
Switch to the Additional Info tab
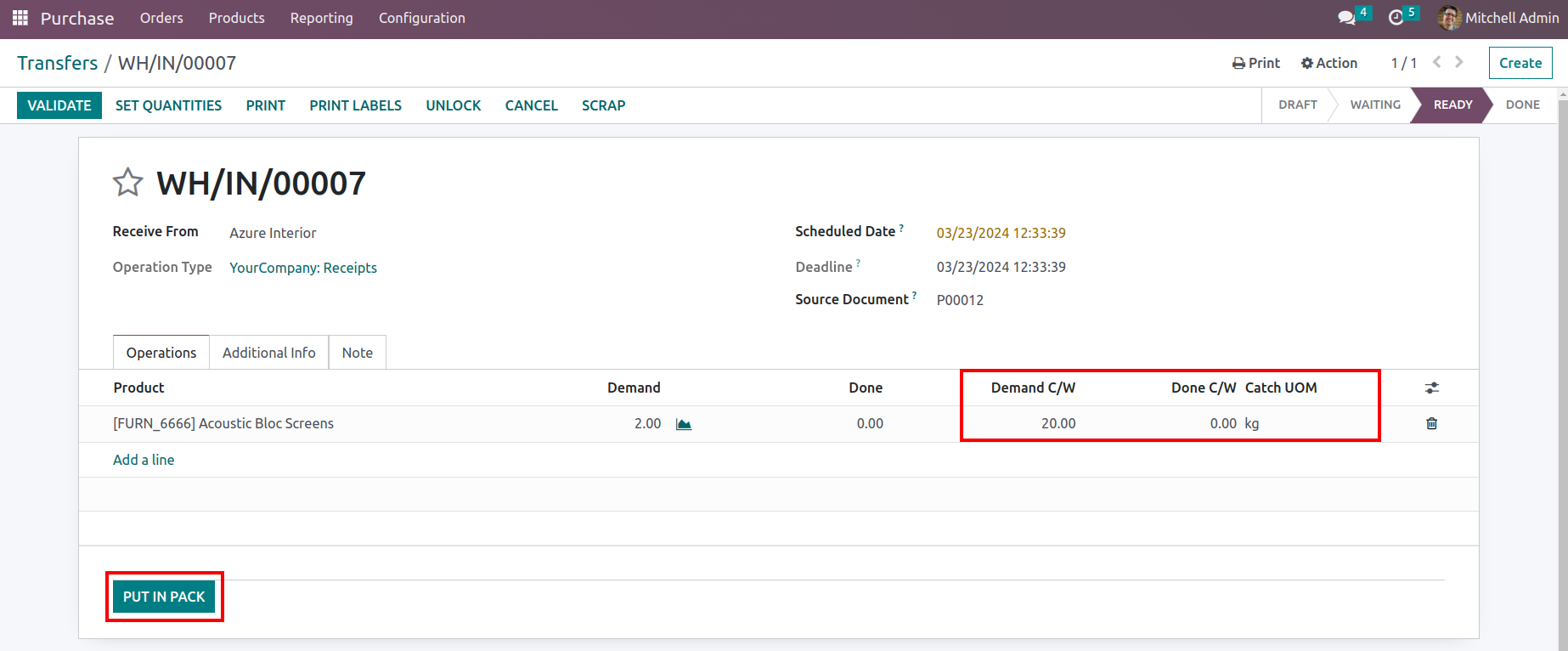269,353
